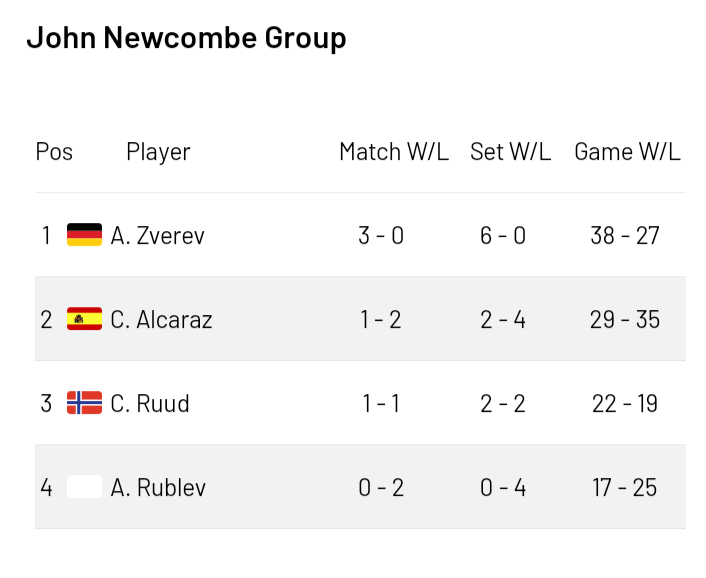This screenshot has height=578, width=706.
Task: Click the John Newcombe Group heading
Action: click(x=186, y=38)
